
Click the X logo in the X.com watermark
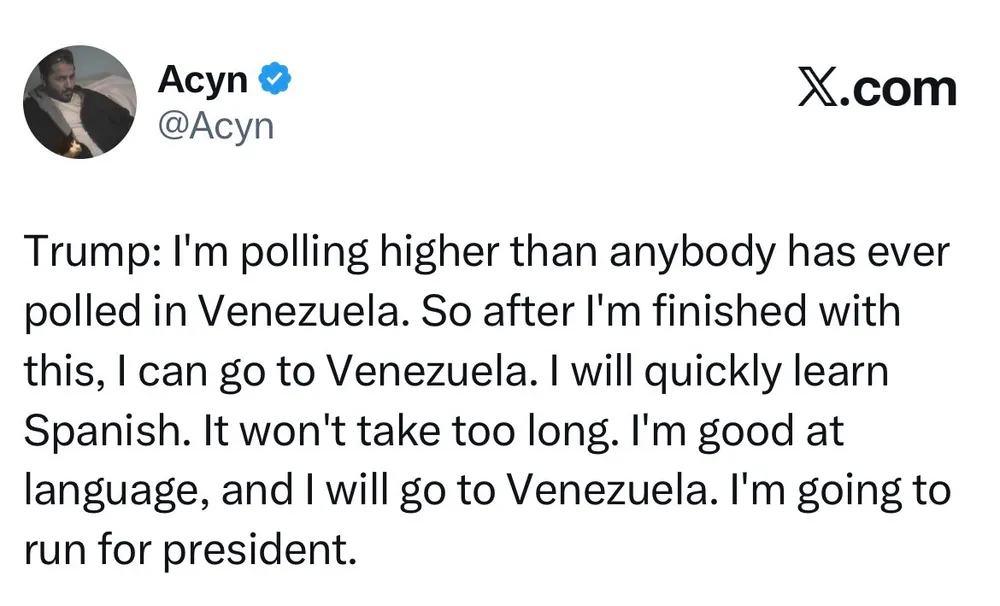(819, 89)
